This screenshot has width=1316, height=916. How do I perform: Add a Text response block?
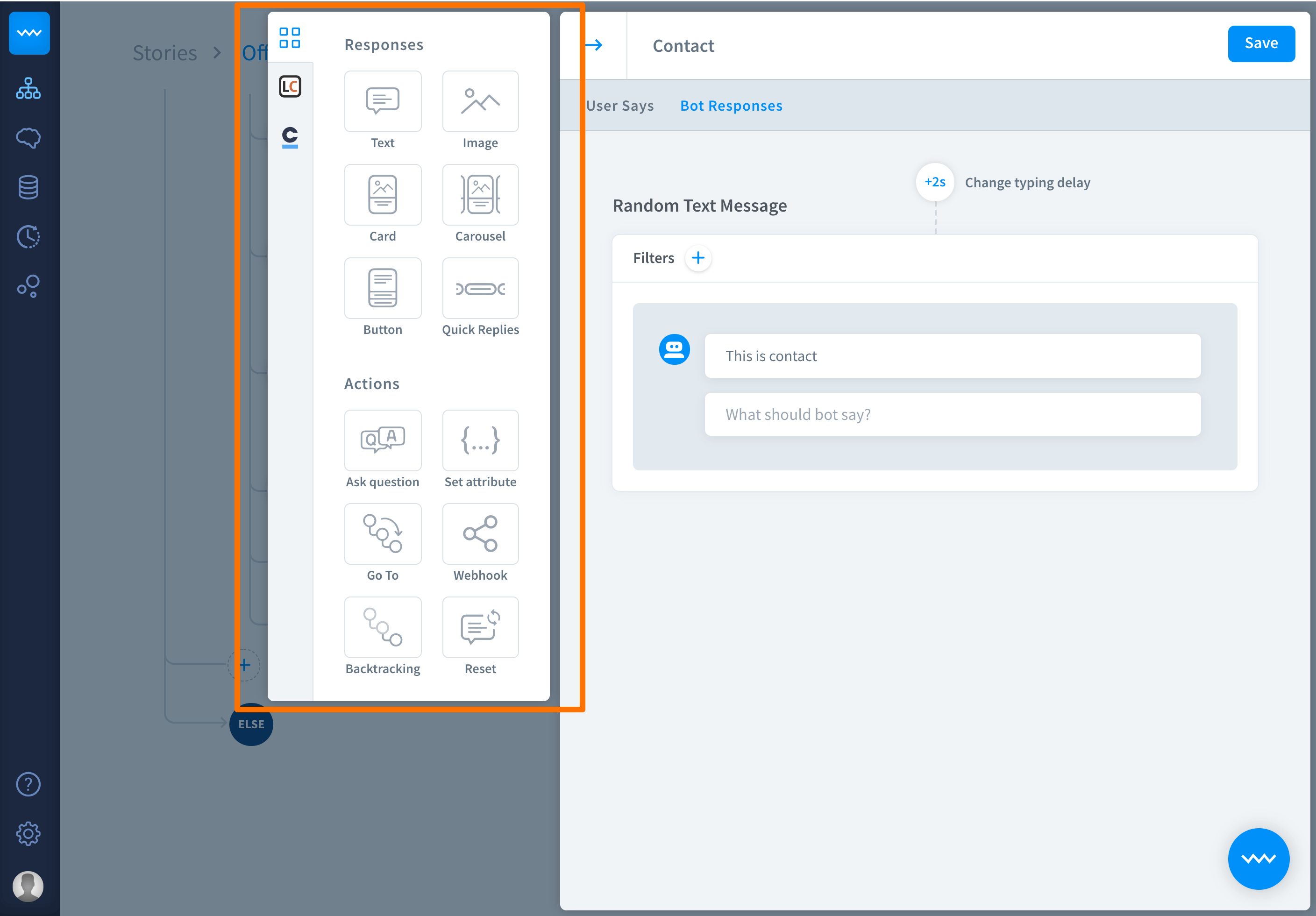pyautogui.click(x=382, y=101)
